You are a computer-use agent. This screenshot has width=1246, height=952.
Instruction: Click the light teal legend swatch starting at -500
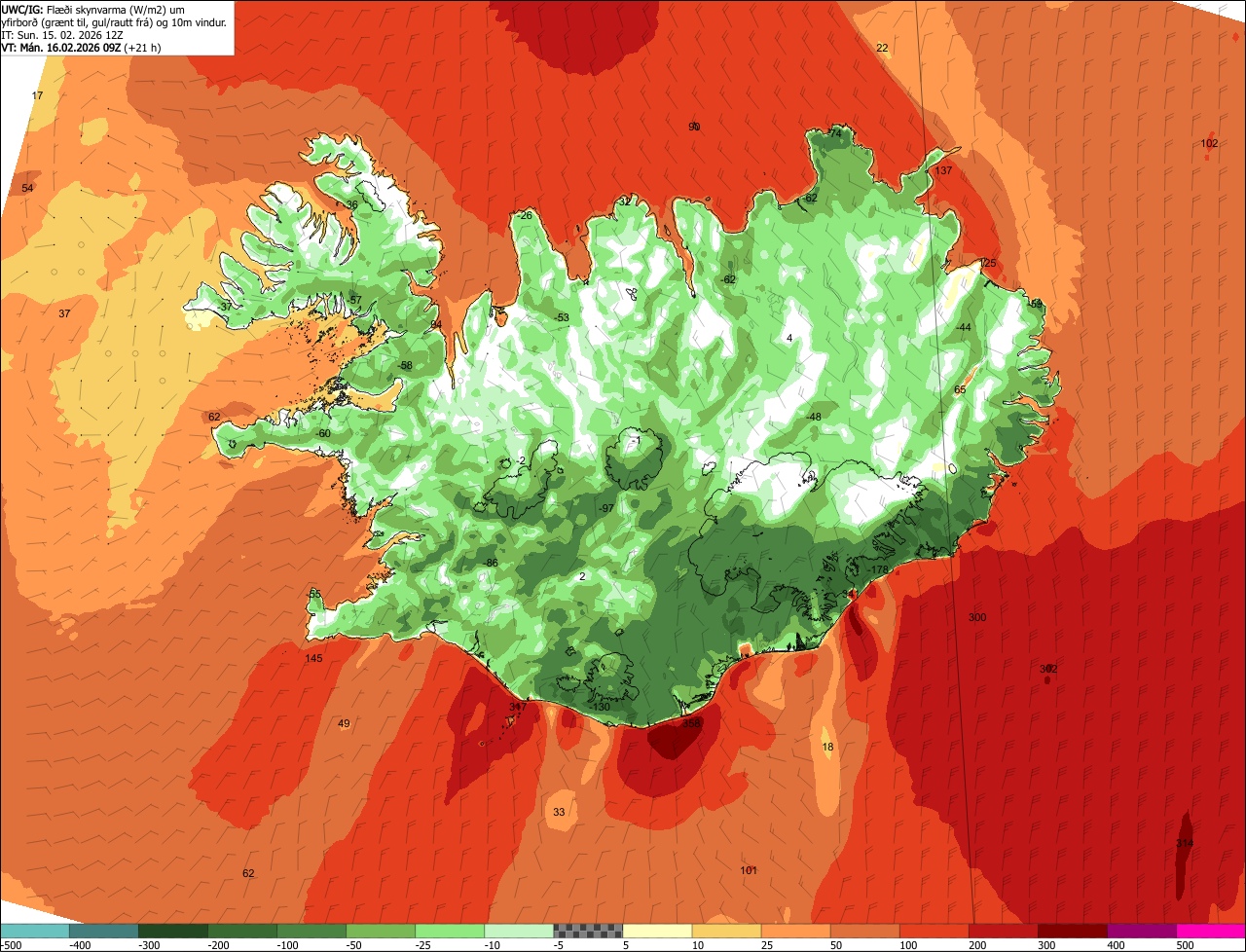(x=35, y=931)
